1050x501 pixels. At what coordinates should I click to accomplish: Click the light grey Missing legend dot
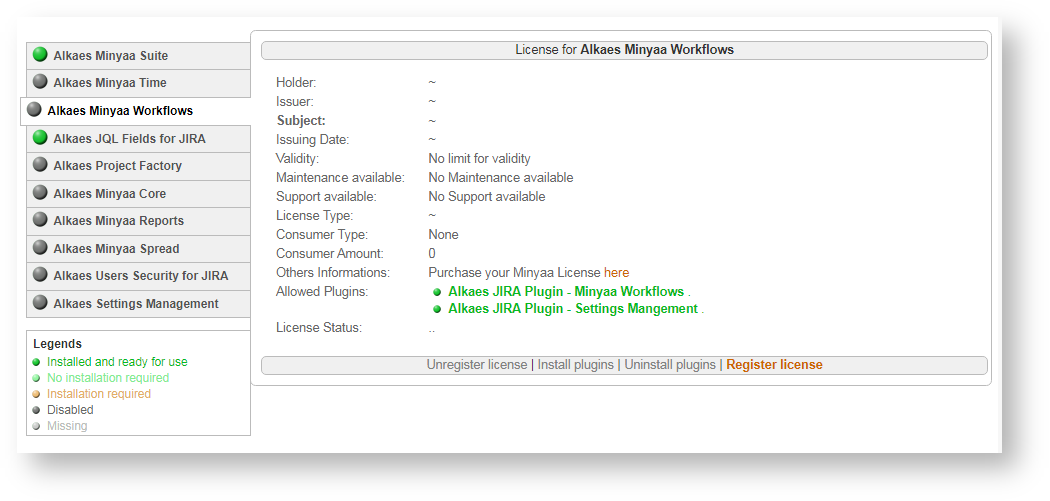tap(37, 426)
